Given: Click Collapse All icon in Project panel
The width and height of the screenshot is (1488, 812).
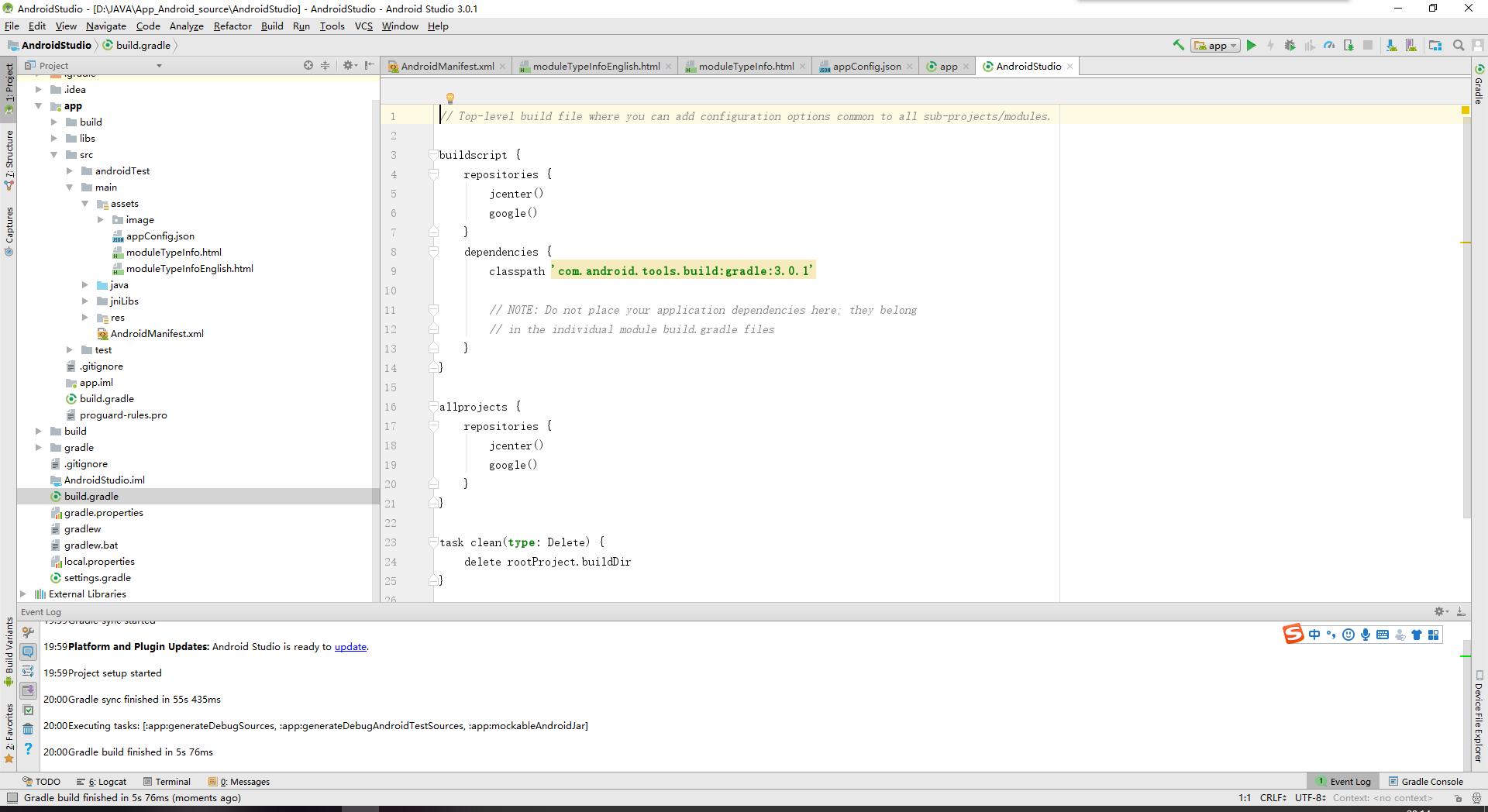Looking at the screenshot, I should (325, 65).
